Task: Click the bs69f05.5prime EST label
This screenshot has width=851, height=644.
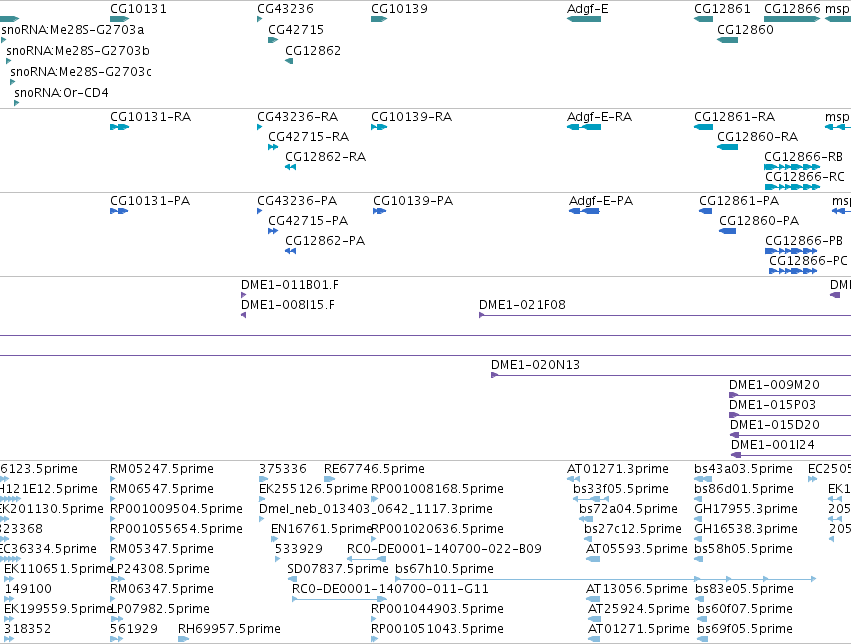Action: [745, 629]
